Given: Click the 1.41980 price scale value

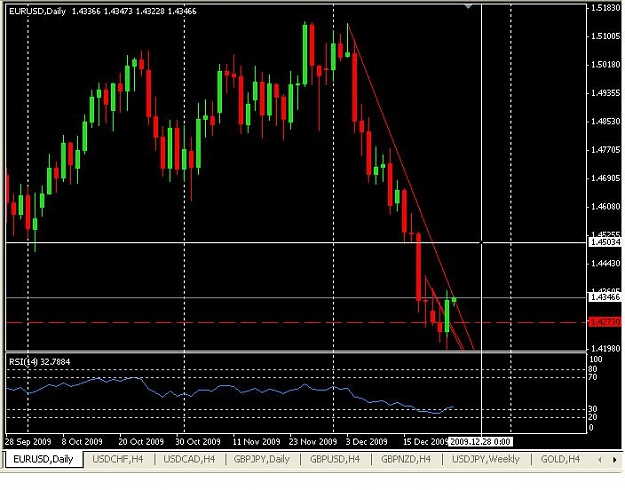Looking at the screenshot, I should click(x=605, y=348).
